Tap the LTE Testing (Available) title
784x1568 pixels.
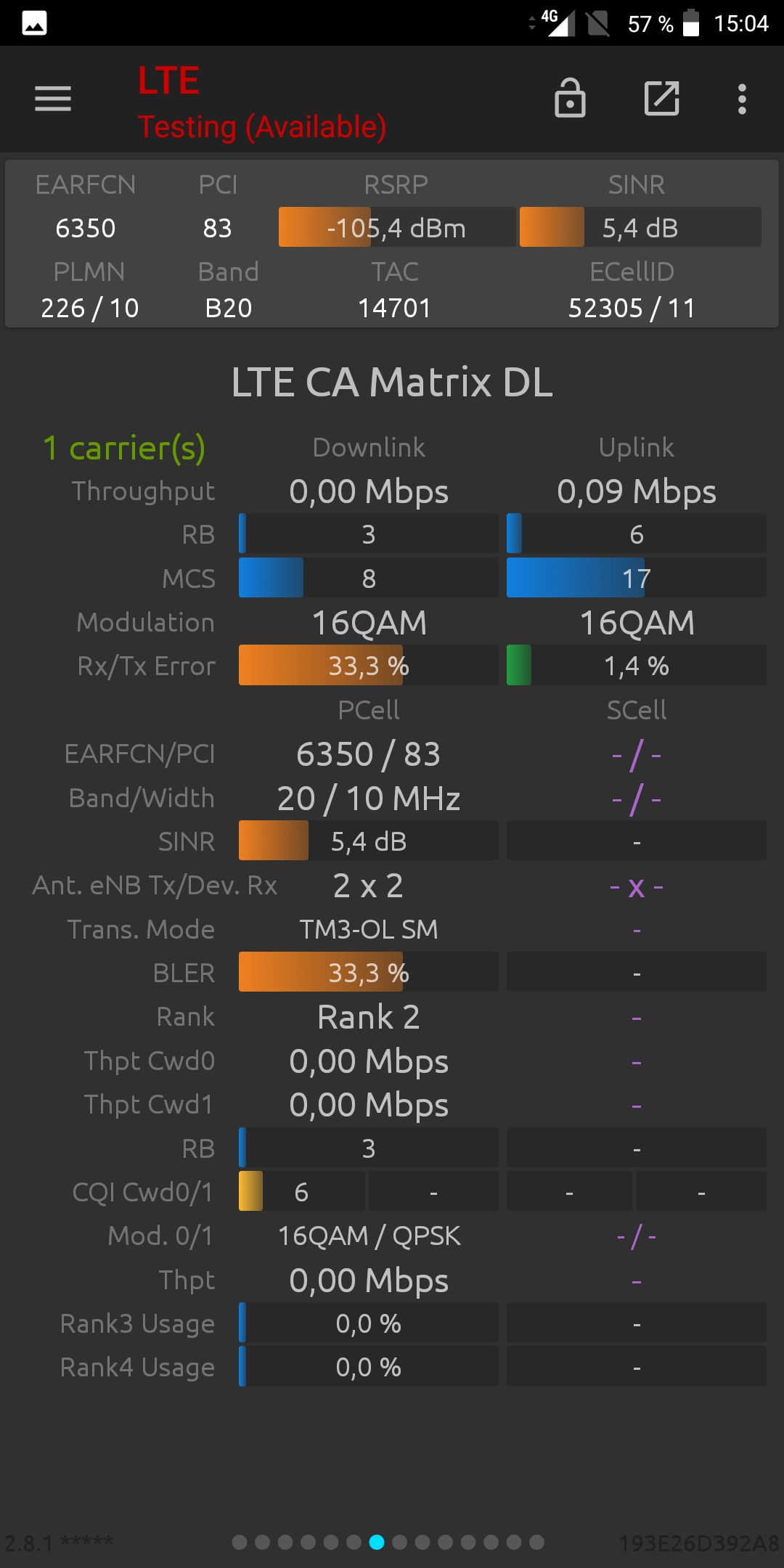coord(262,102)
